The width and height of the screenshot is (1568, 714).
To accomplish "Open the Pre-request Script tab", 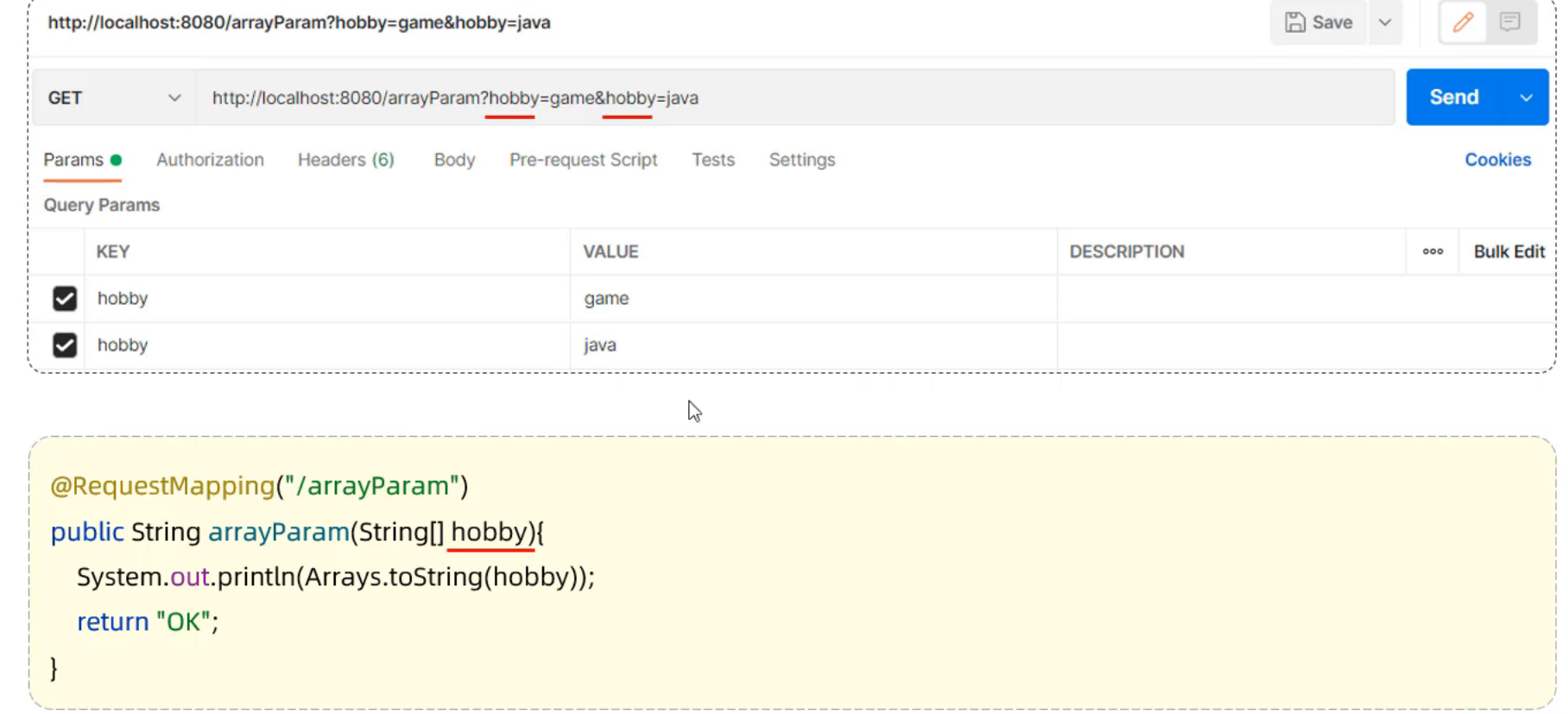I will click(584, 160).
